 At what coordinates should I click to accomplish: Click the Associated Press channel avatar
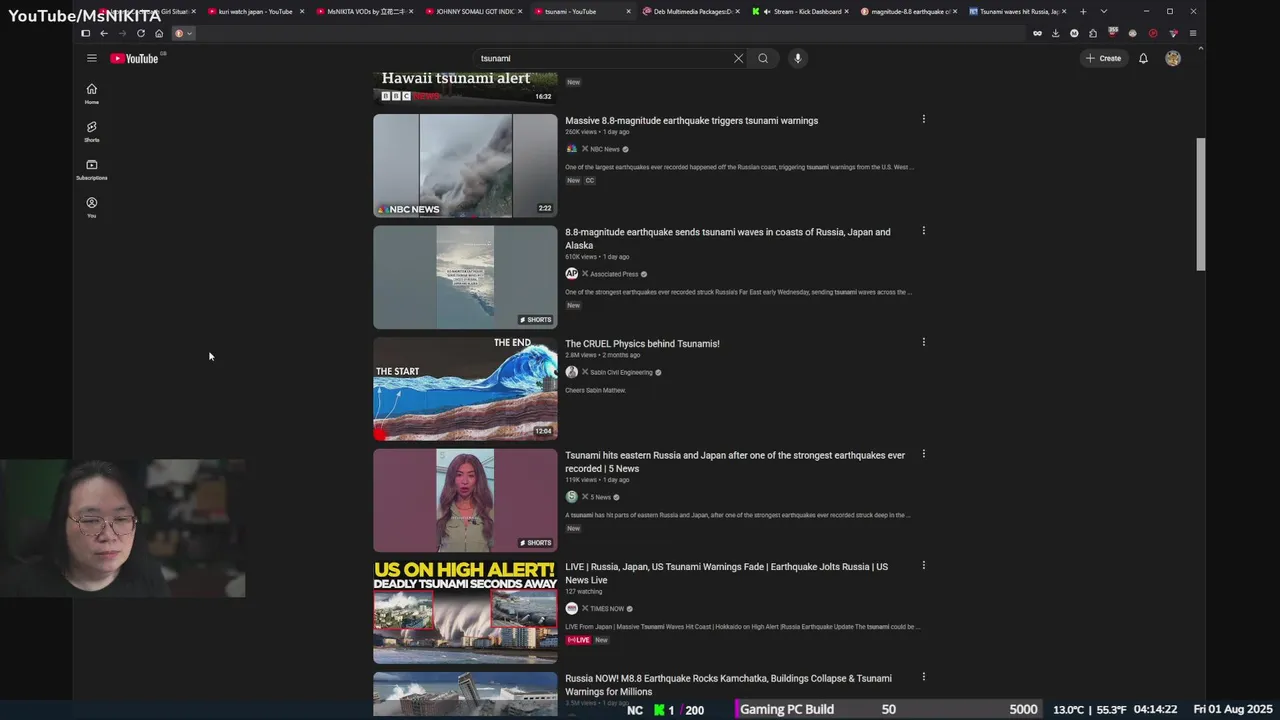(x=571, y=274)
